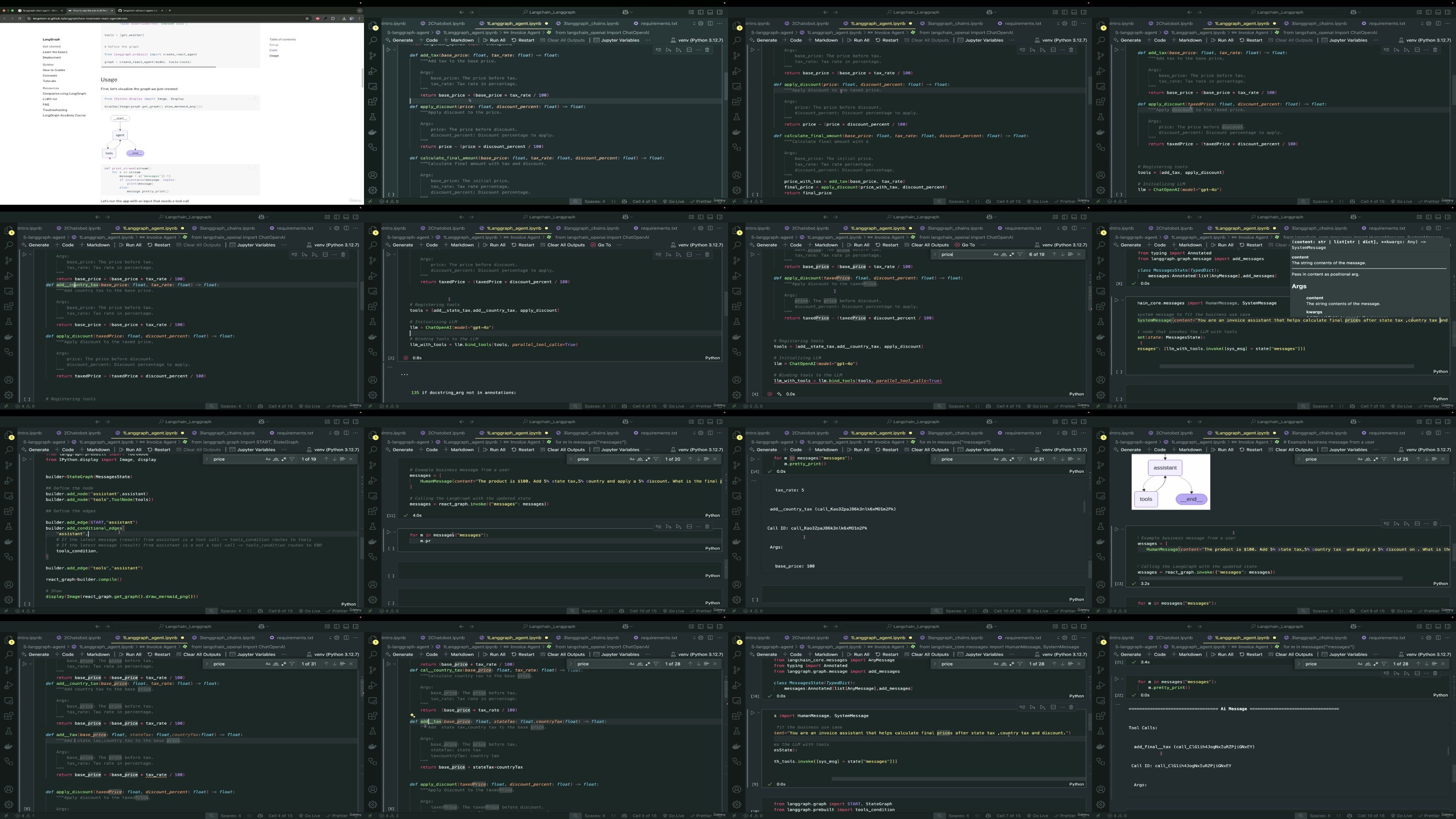Open Run and Debug in '1 of 19' window

coord(9,480)
